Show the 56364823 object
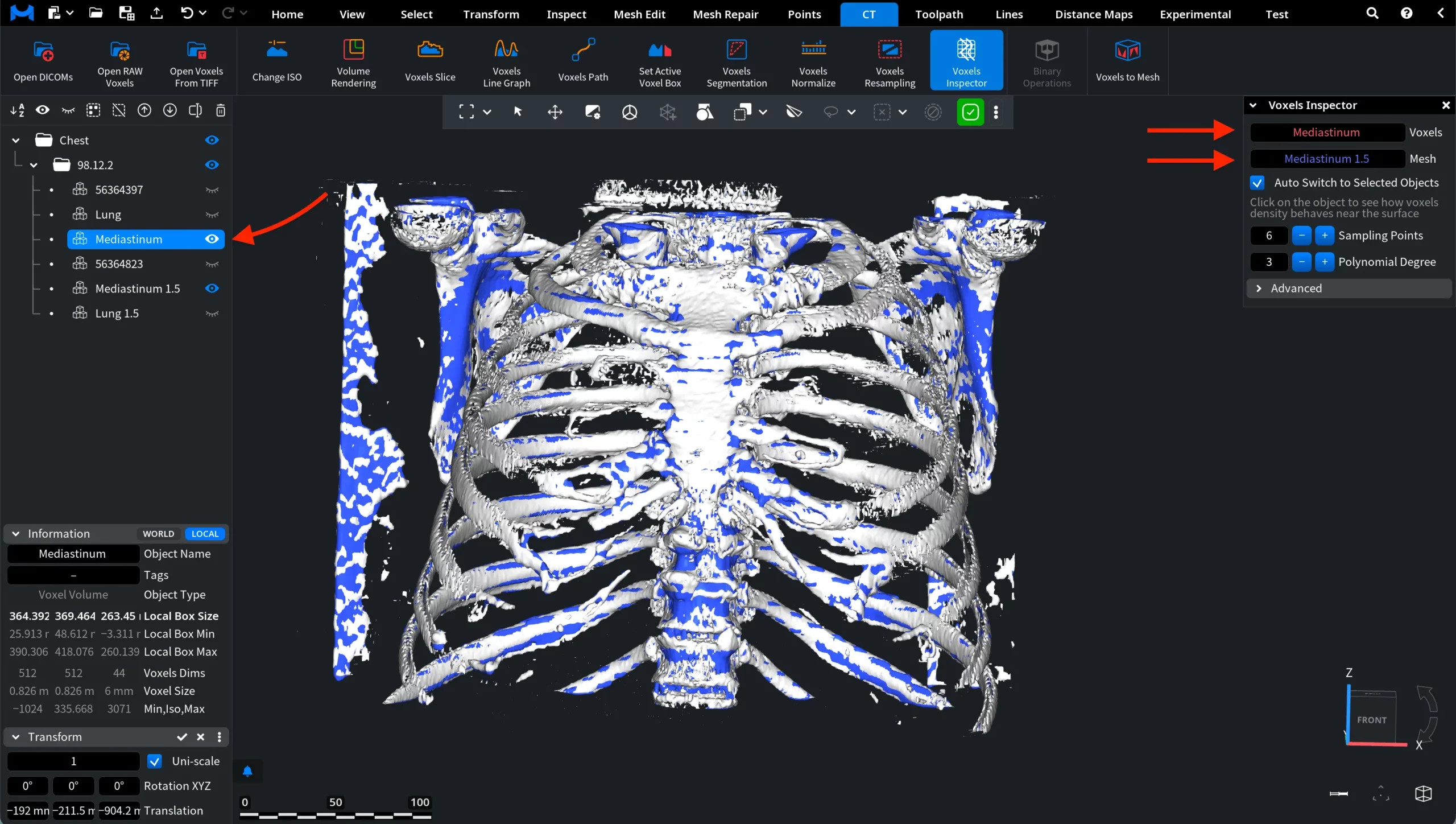Image resolution: width=1456 pixels, height=824 pixels. (x=212, y=264)
